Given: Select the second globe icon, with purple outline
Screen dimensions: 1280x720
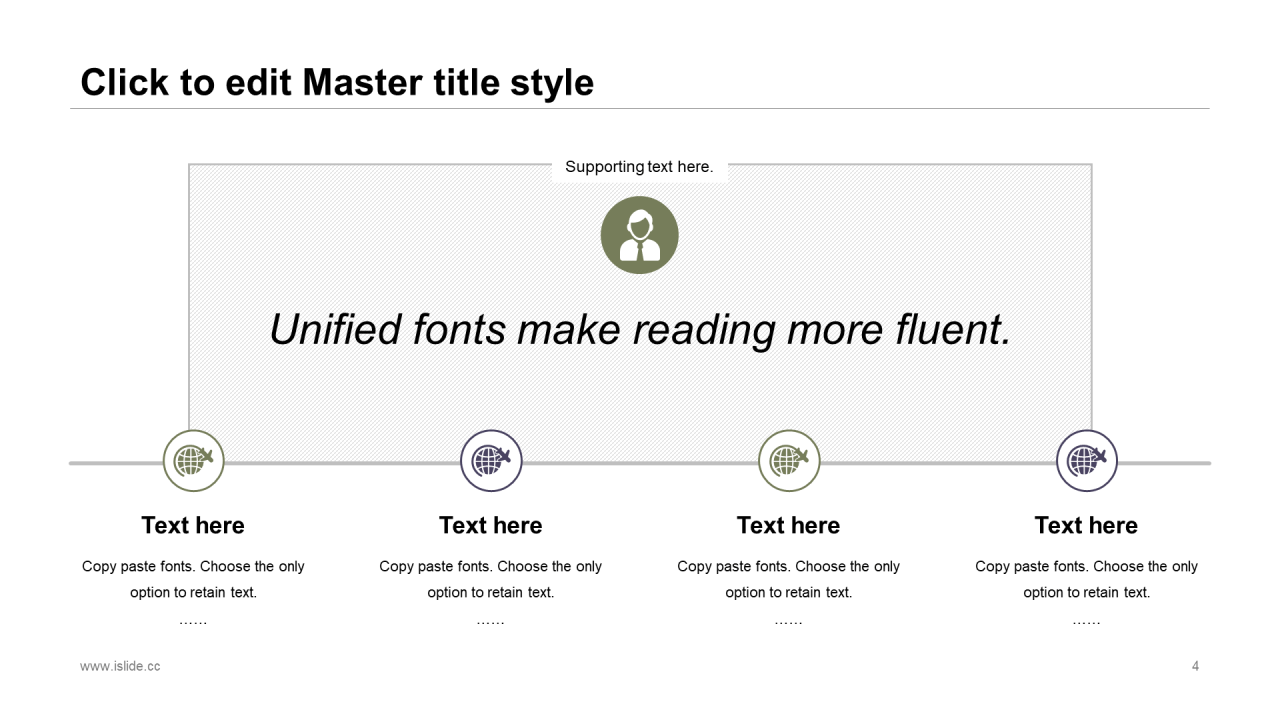Looking at the screenshot, I should coord(491,461).
